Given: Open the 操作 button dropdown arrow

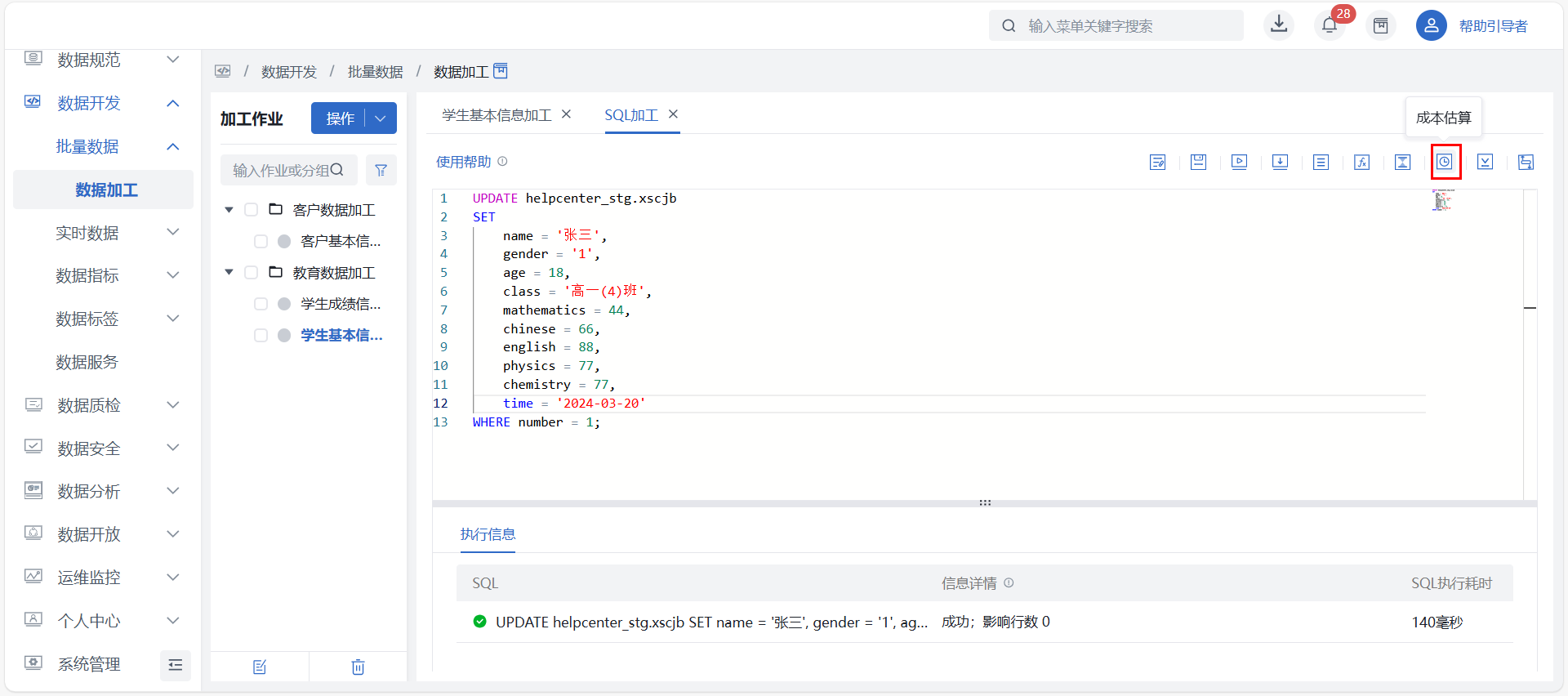Looking at the screenshot, I should pyautogui.click(x=381, y=118).
